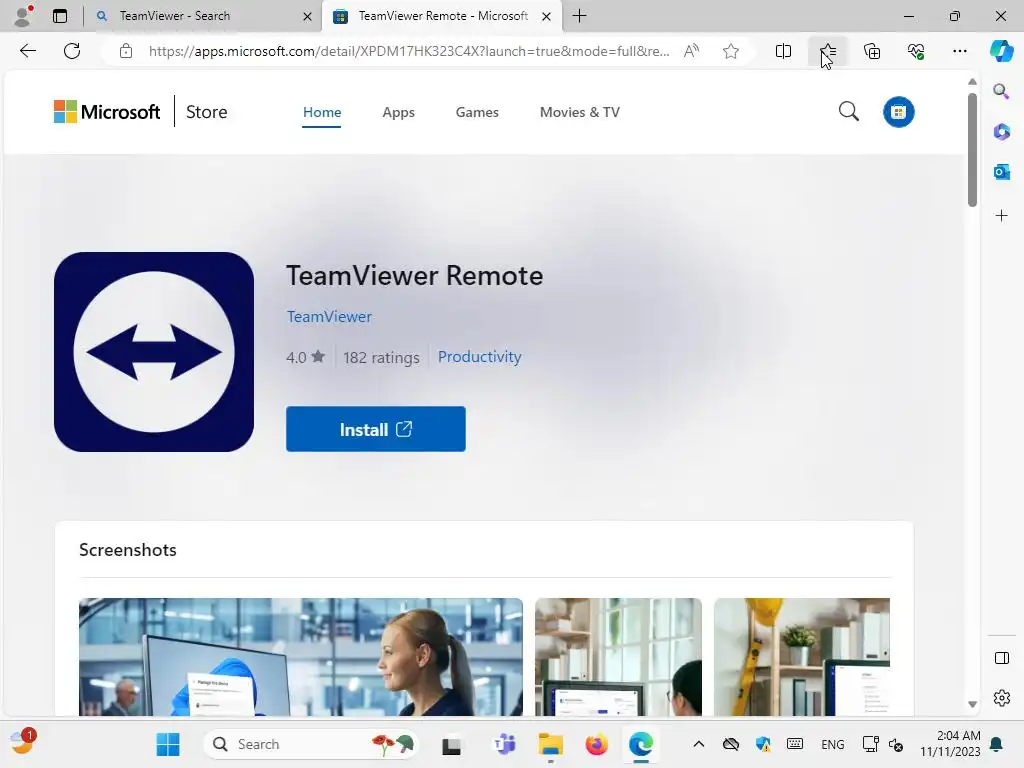The image size is (1024, 768).
Task: Open the notification bell
Action: (997, 744)
